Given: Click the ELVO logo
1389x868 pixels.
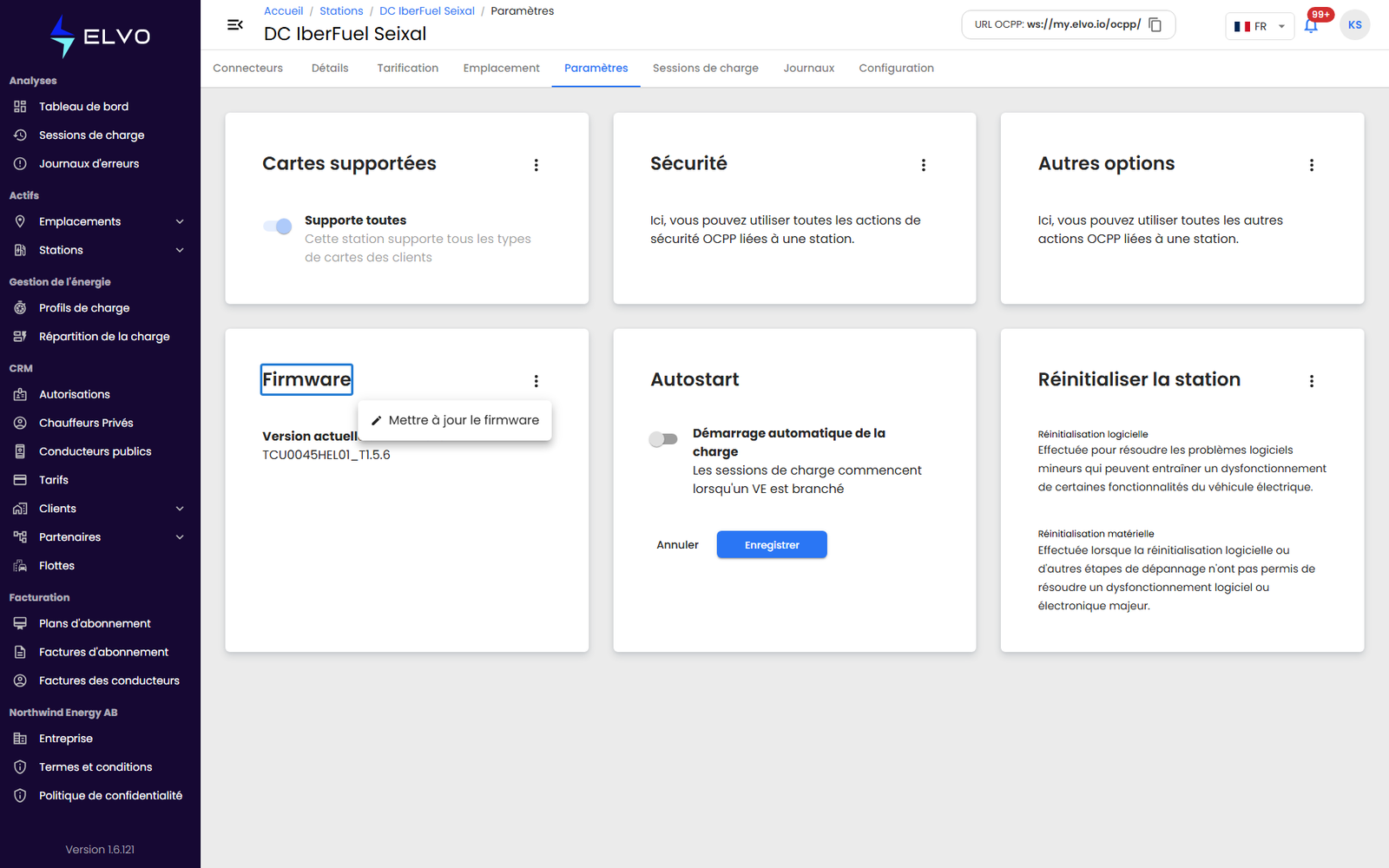Looking at the screenshot, I should click(x=100, y=36).
